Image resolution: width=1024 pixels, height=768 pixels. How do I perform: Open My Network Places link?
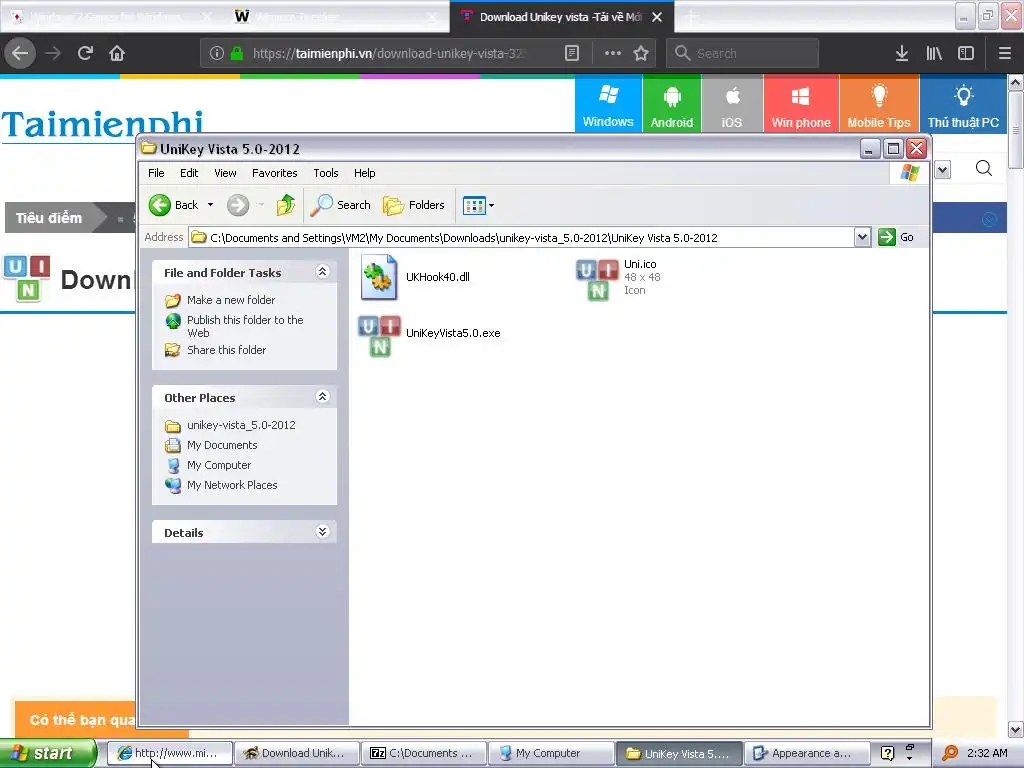pos(232,485)
